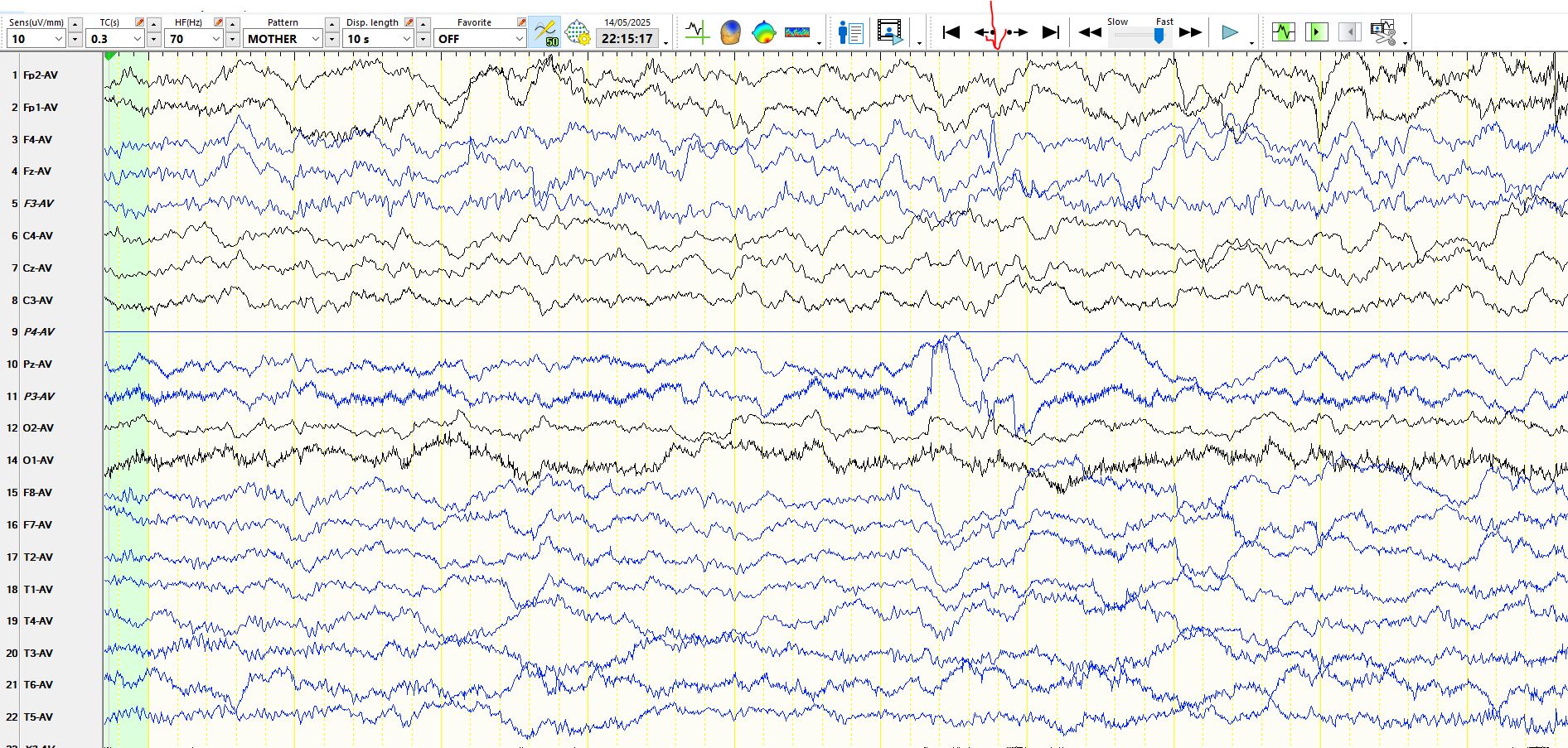Step Pattern selection down
The image size is (1568, 748).
pos(332,39)
